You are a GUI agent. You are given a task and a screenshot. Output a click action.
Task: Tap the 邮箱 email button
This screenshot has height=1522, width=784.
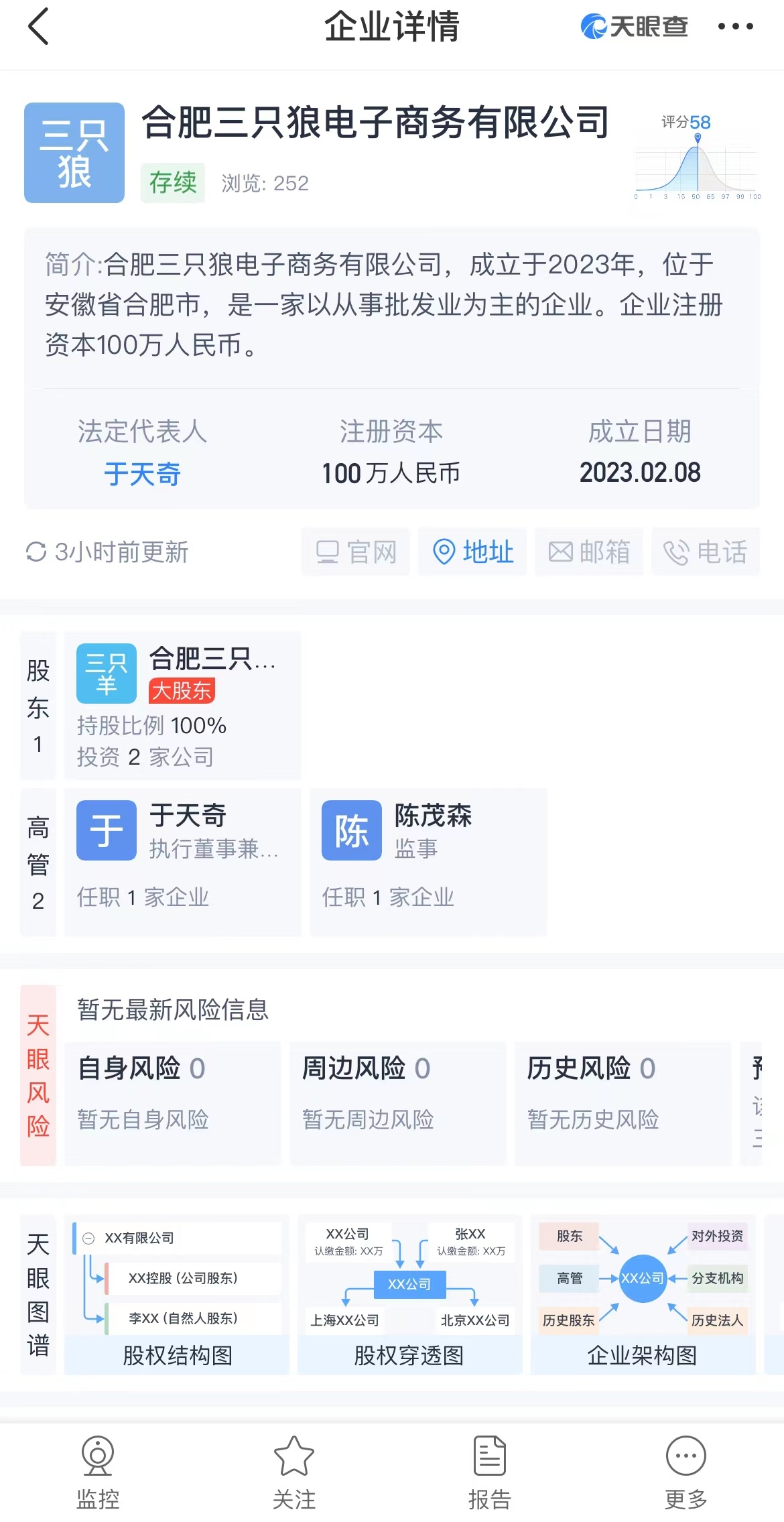point(589,552)
